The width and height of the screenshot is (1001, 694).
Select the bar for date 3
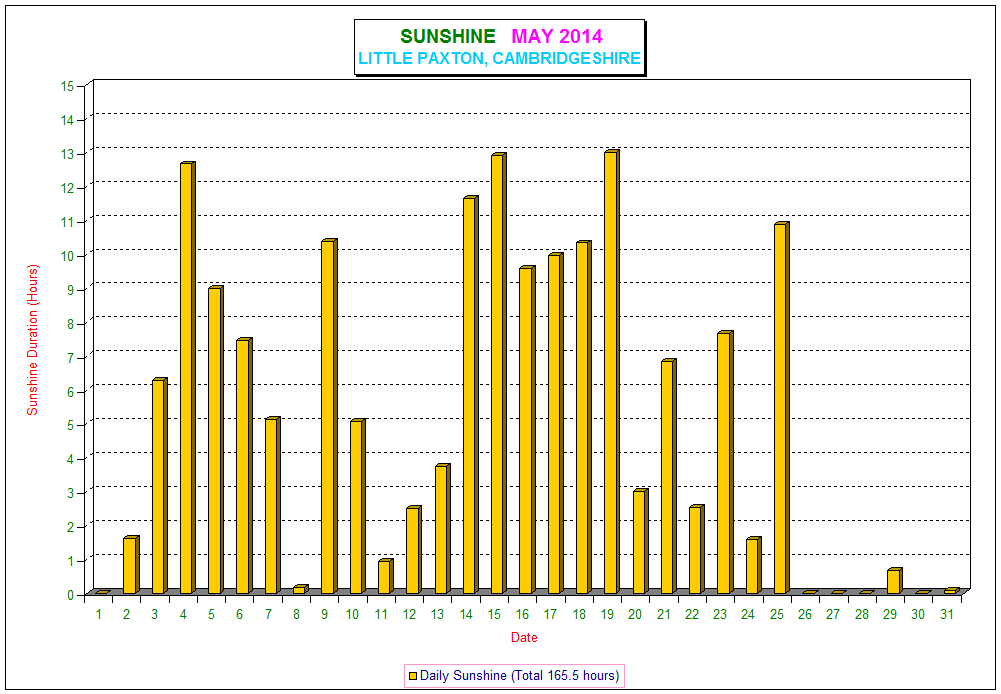(x=159, y=487)
